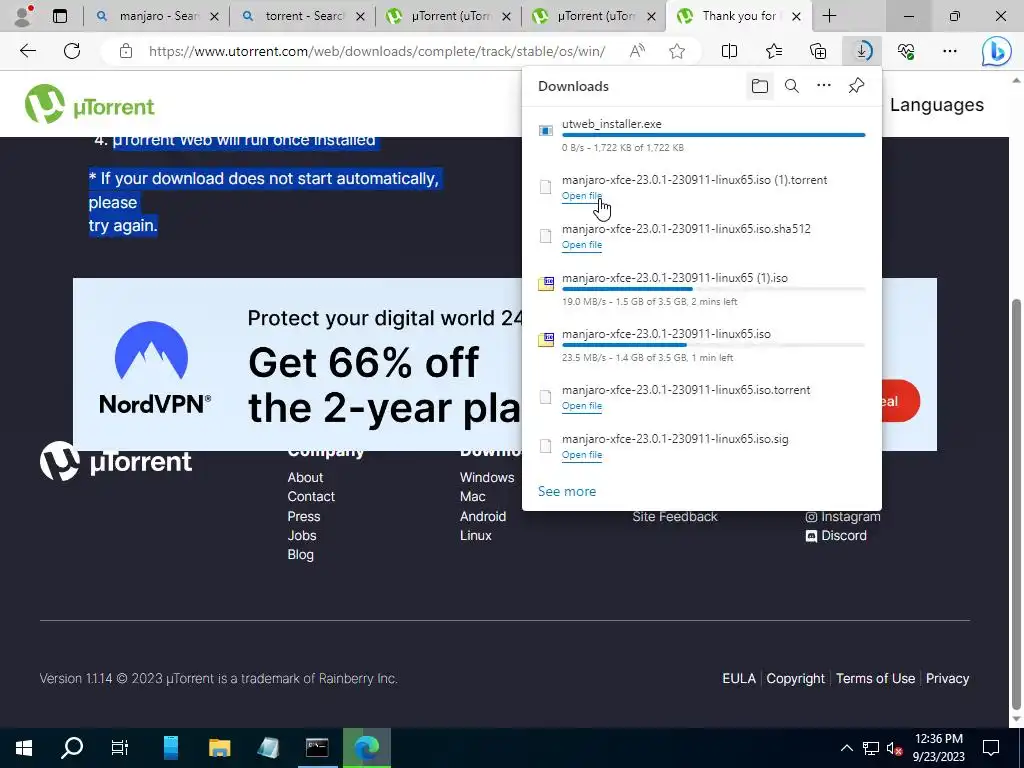Open tab actions menu icon
The height and width of the screenshot is (768, 1024).
tap(60, 16)
